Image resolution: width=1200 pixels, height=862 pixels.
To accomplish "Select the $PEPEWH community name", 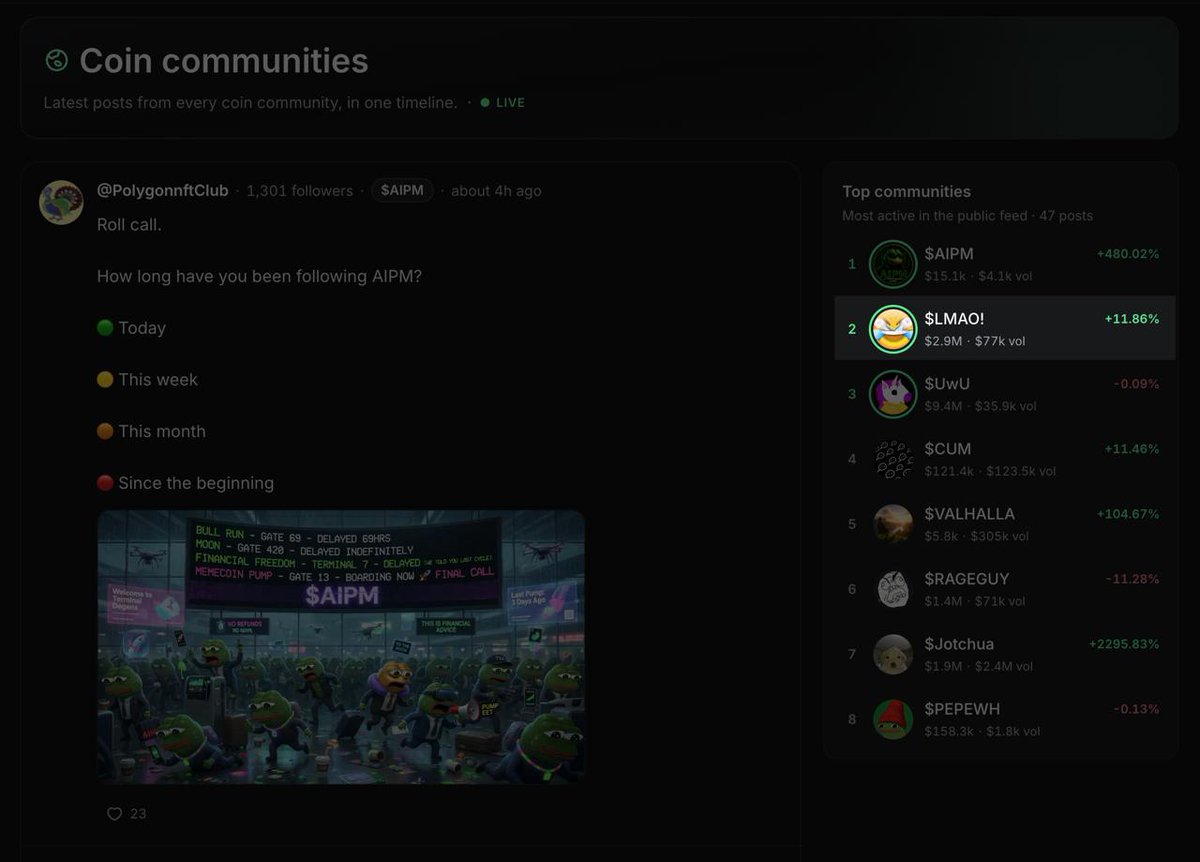I will (x=962, y=709).
